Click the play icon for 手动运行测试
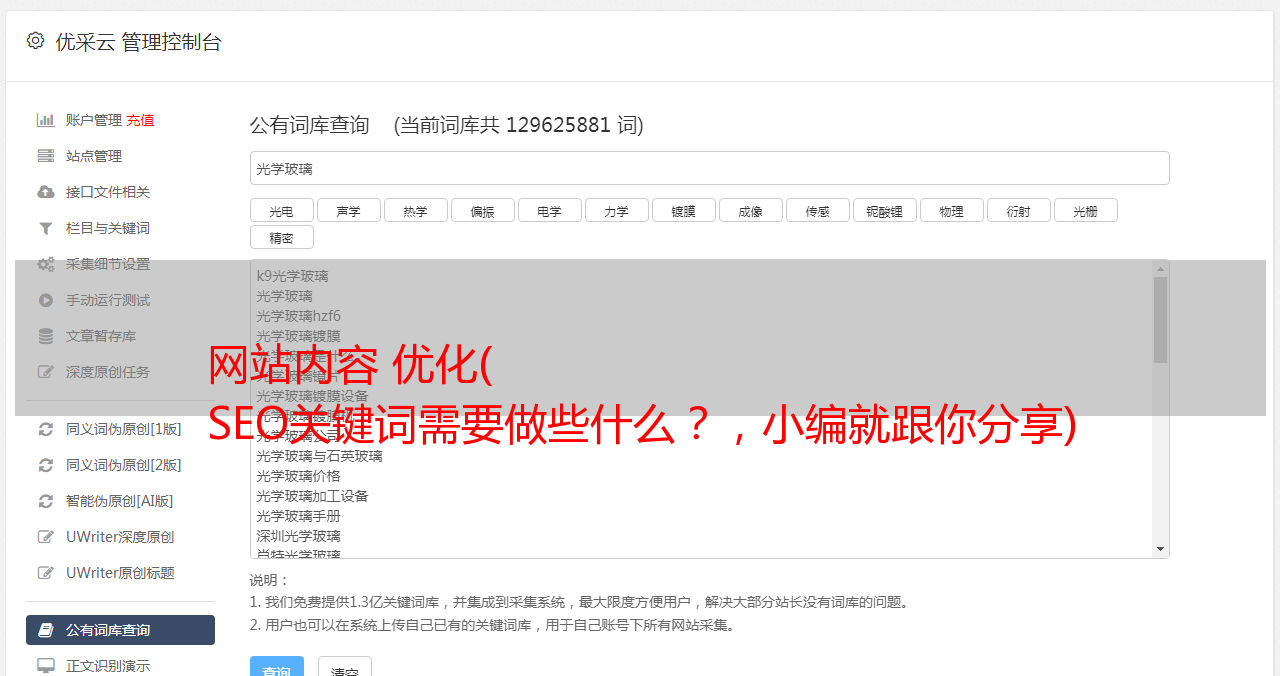Screen dimensions: 1280x676 coord(46,300)
